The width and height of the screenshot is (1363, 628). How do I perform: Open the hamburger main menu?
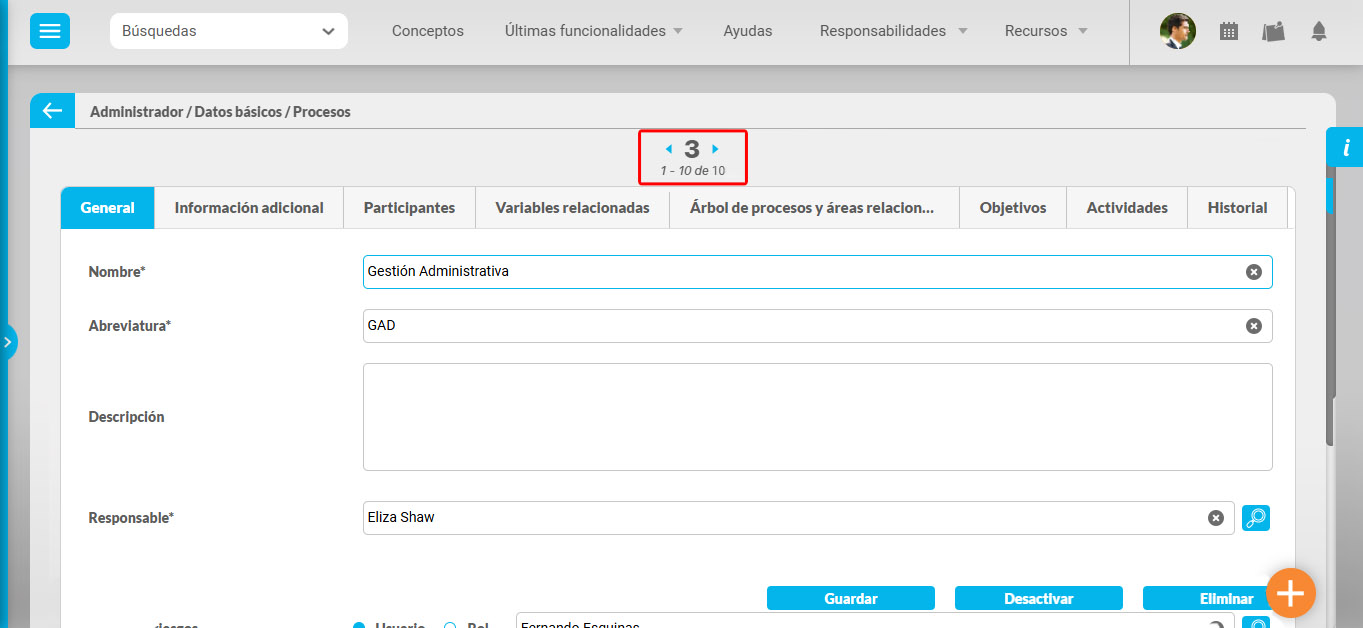[x=49, y=31]
